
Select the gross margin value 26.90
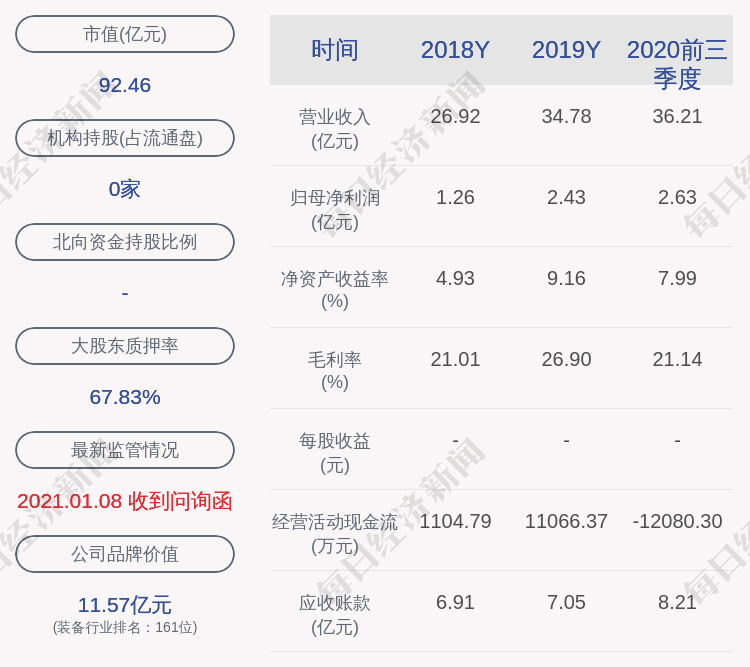pos(566,359)
